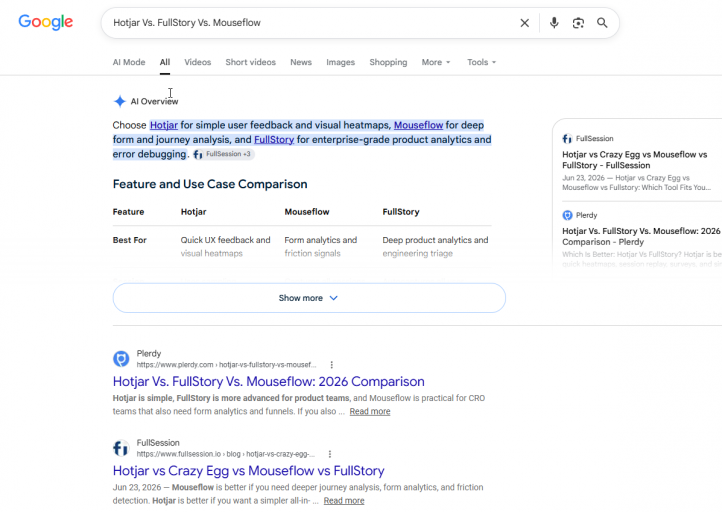Click the Deep product analytics table cell
Screen dimensions: 722x512
435,247
